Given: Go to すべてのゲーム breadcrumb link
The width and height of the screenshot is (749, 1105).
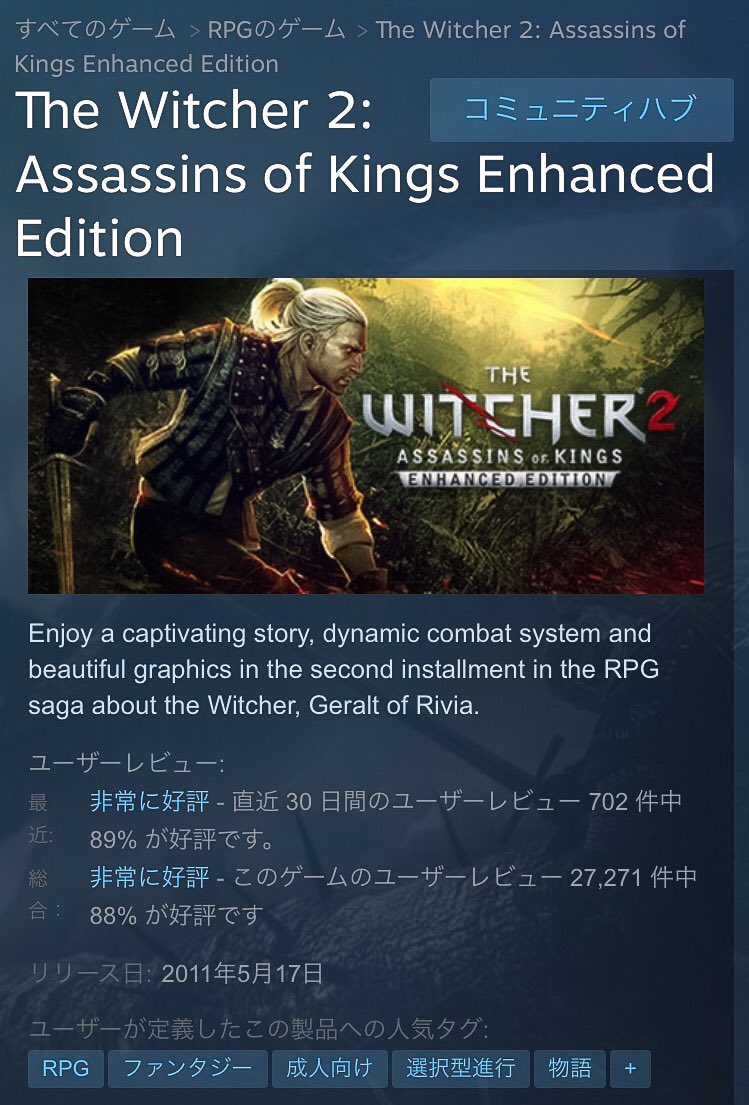Looking at the screenshot, I should 95,30.
